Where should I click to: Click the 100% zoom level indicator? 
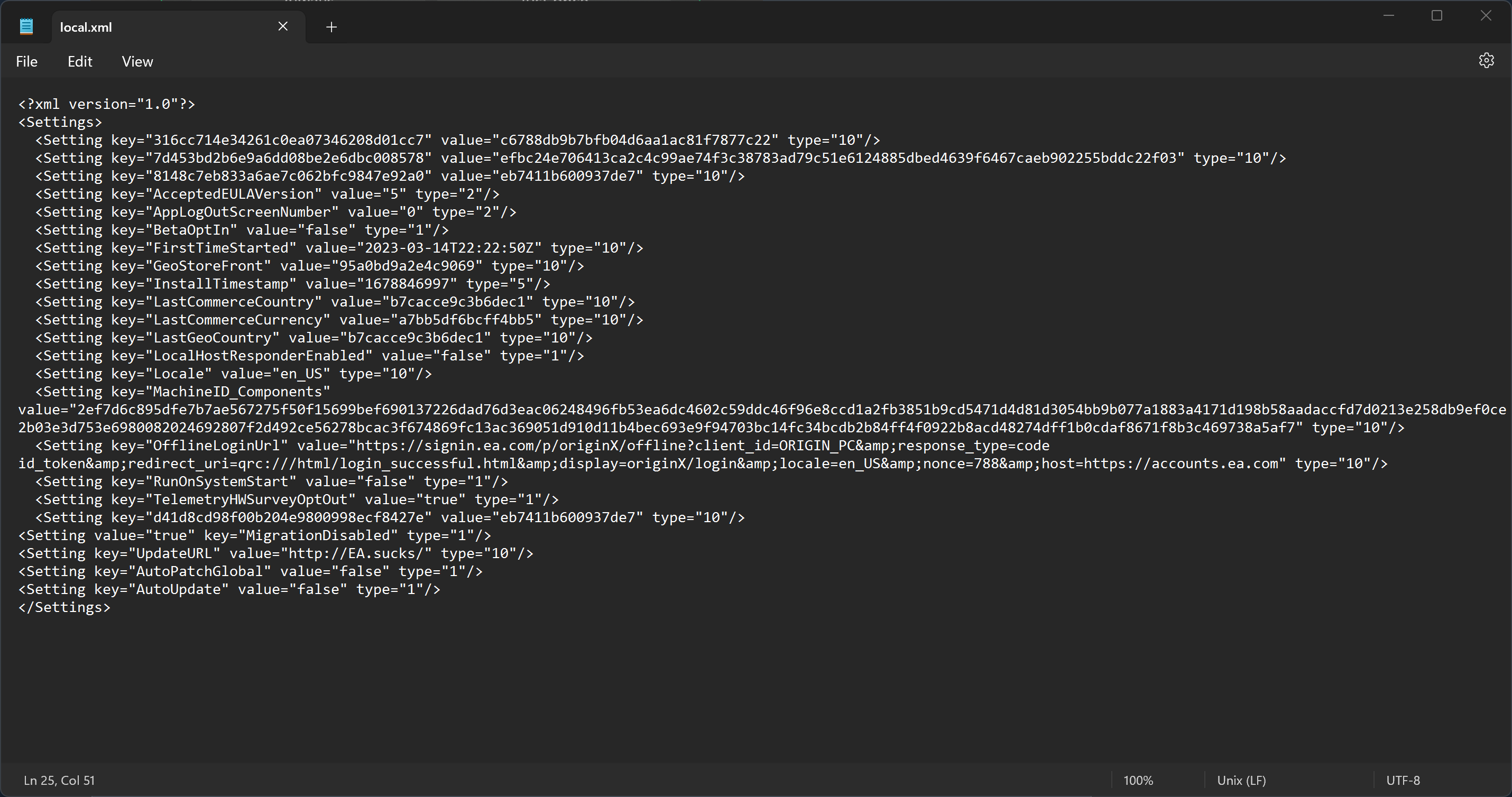pyautogui.click(x=1138, y=781)
